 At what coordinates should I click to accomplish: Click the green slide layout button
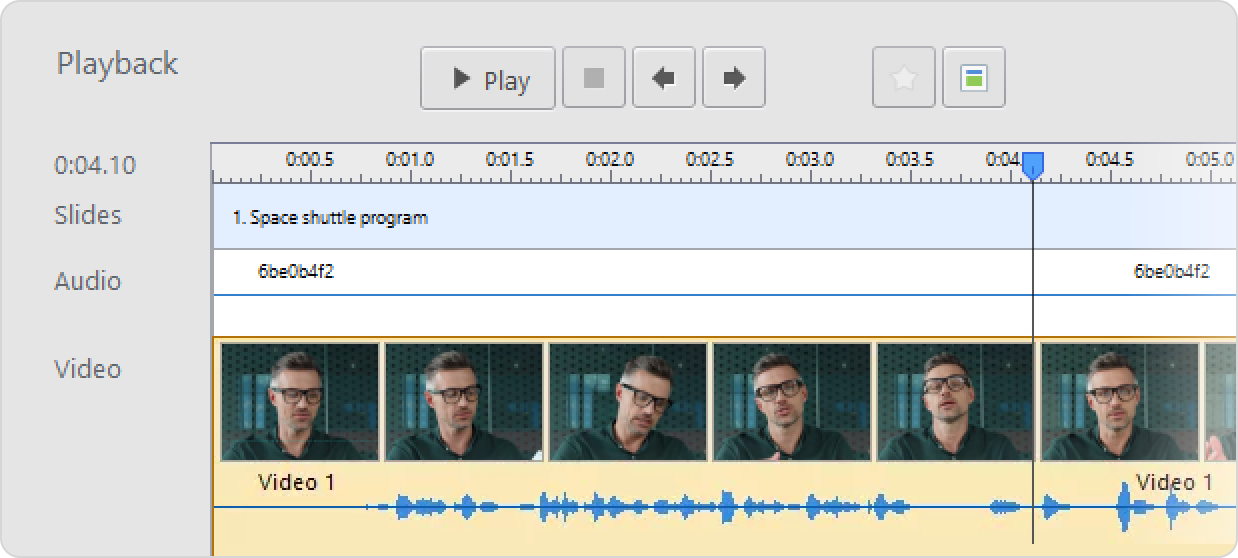click(974, 78)
